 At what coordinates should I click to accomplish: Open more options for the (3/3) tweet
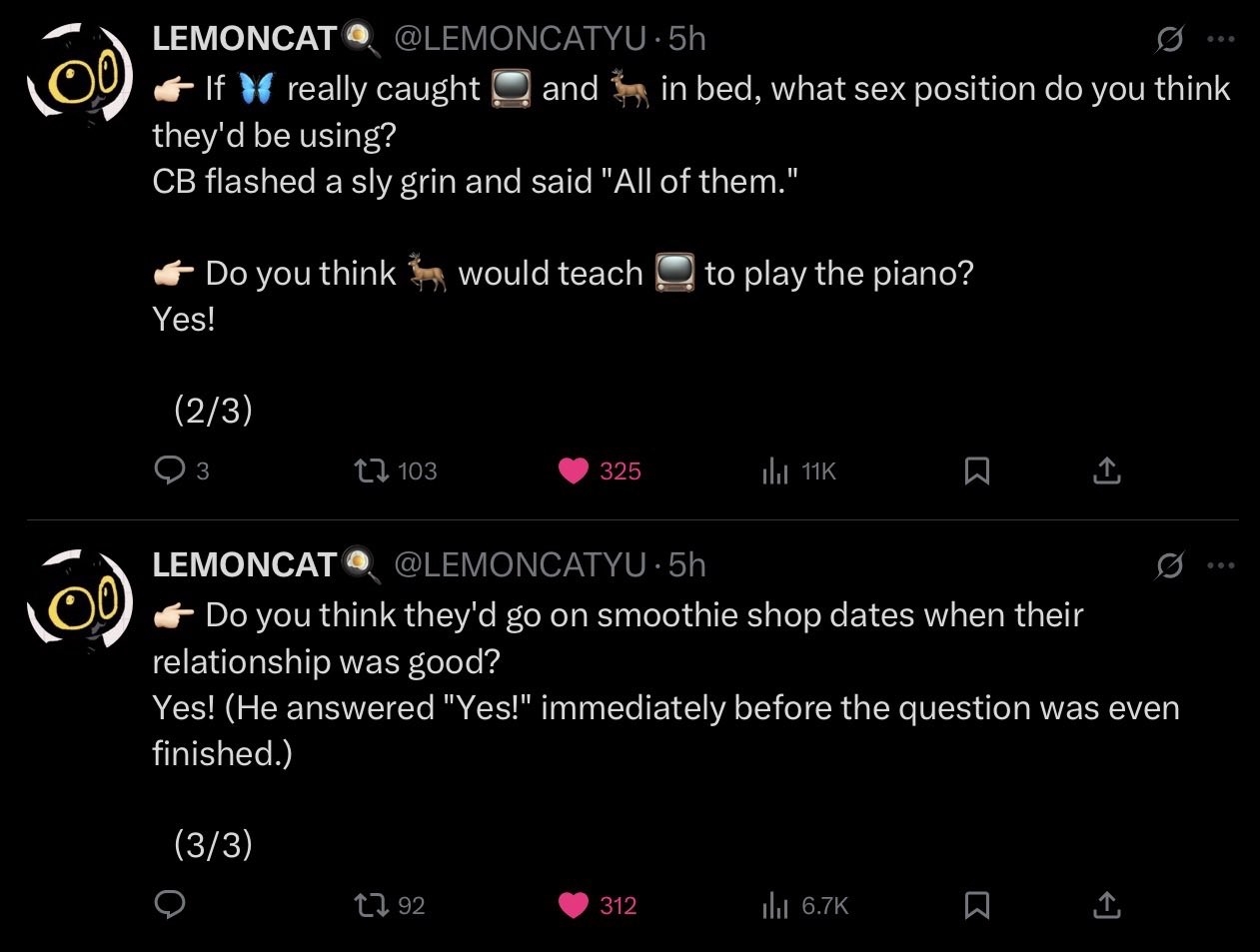[1221, 565]
